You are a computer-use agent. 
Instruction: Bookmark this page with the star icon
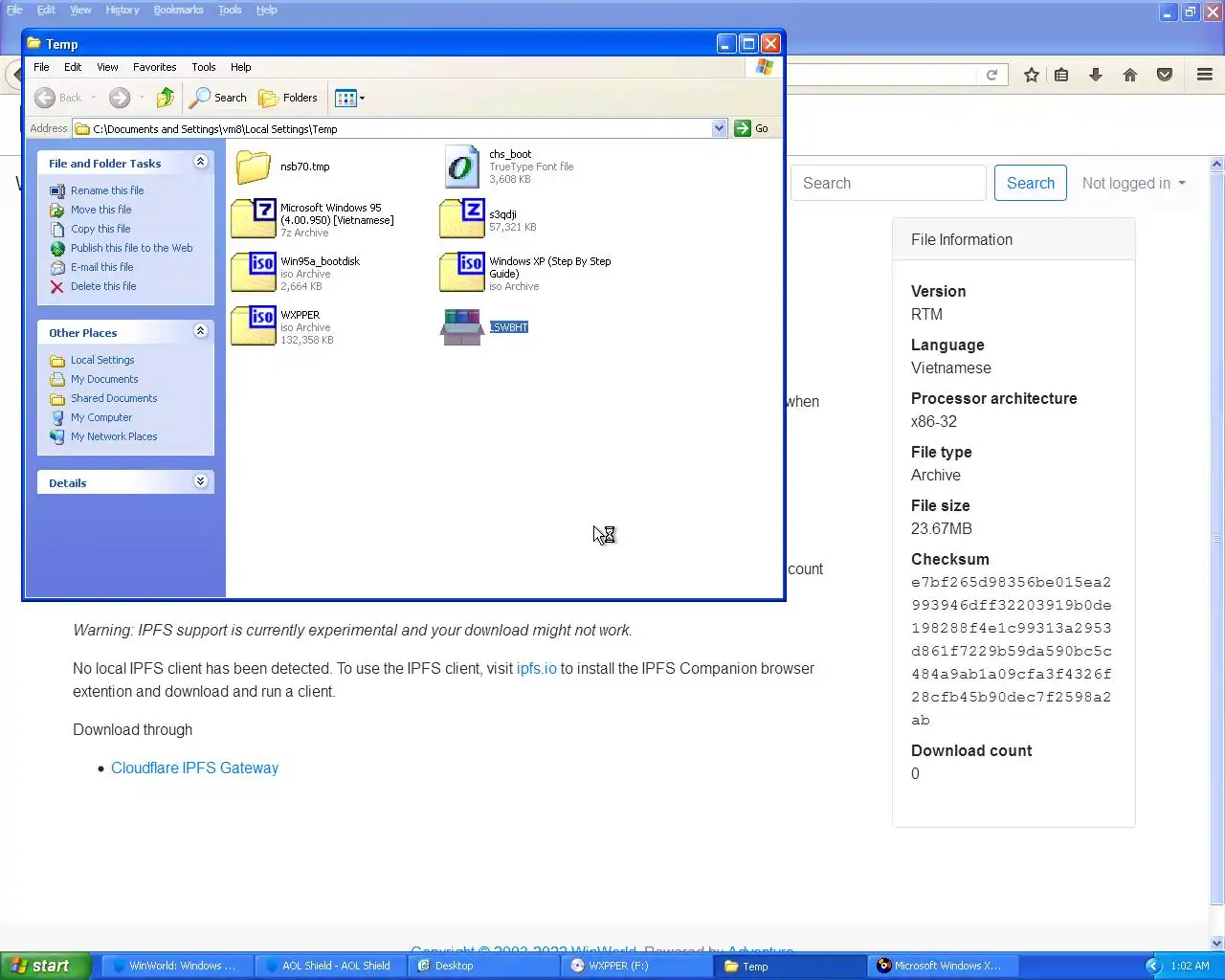tap(1032, 75)
